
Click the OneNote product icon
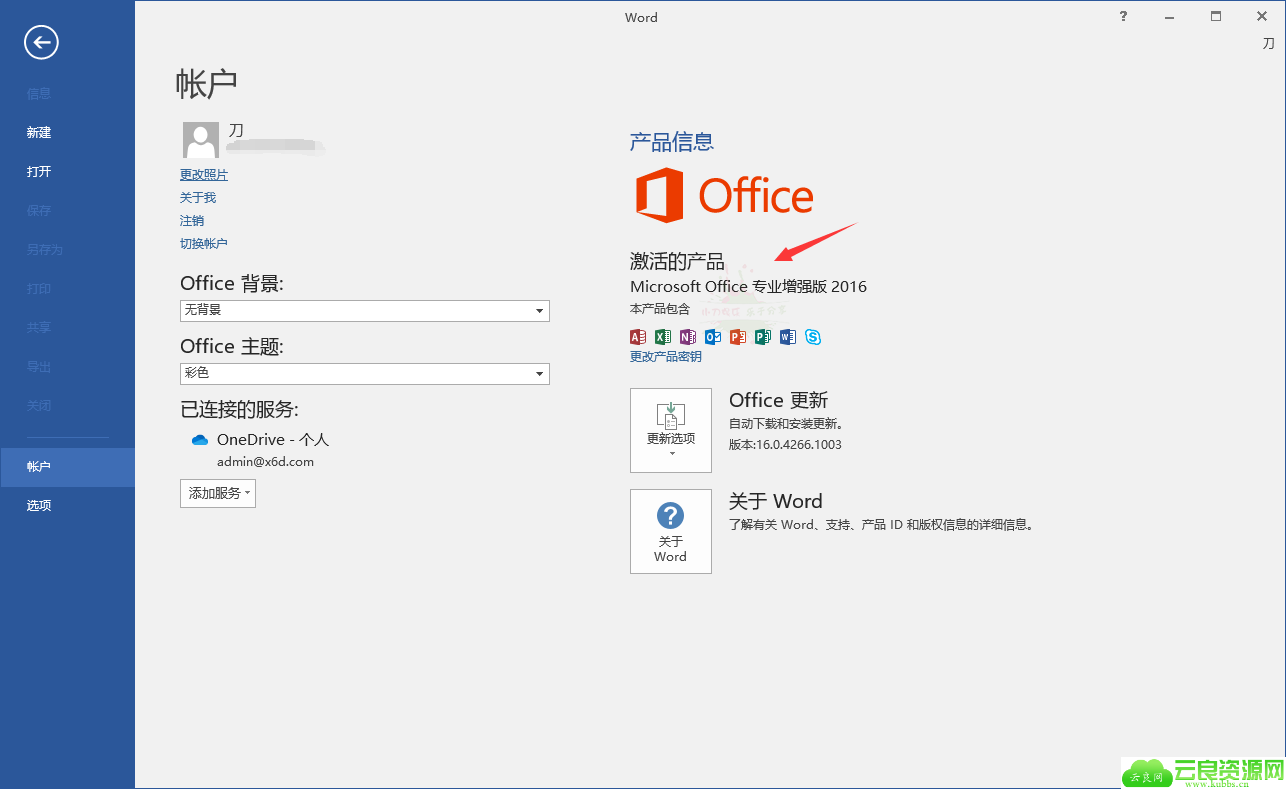[x=688, y=337]
